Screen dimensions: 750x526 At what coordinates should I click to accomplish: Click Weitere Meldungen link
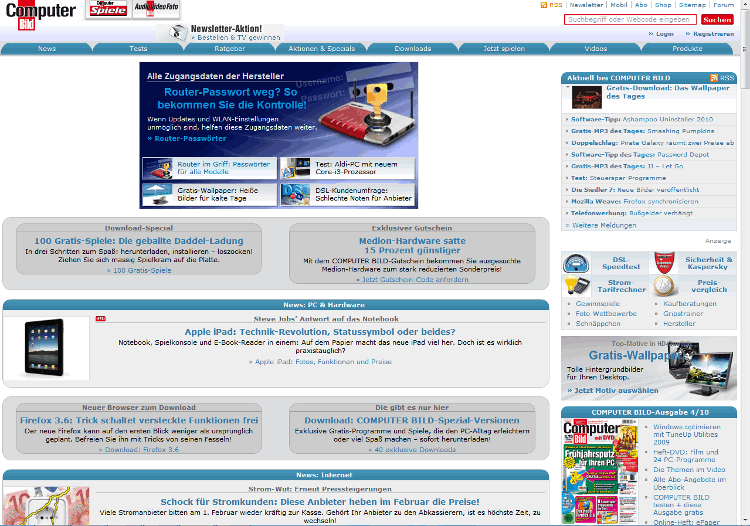[601, 225]
